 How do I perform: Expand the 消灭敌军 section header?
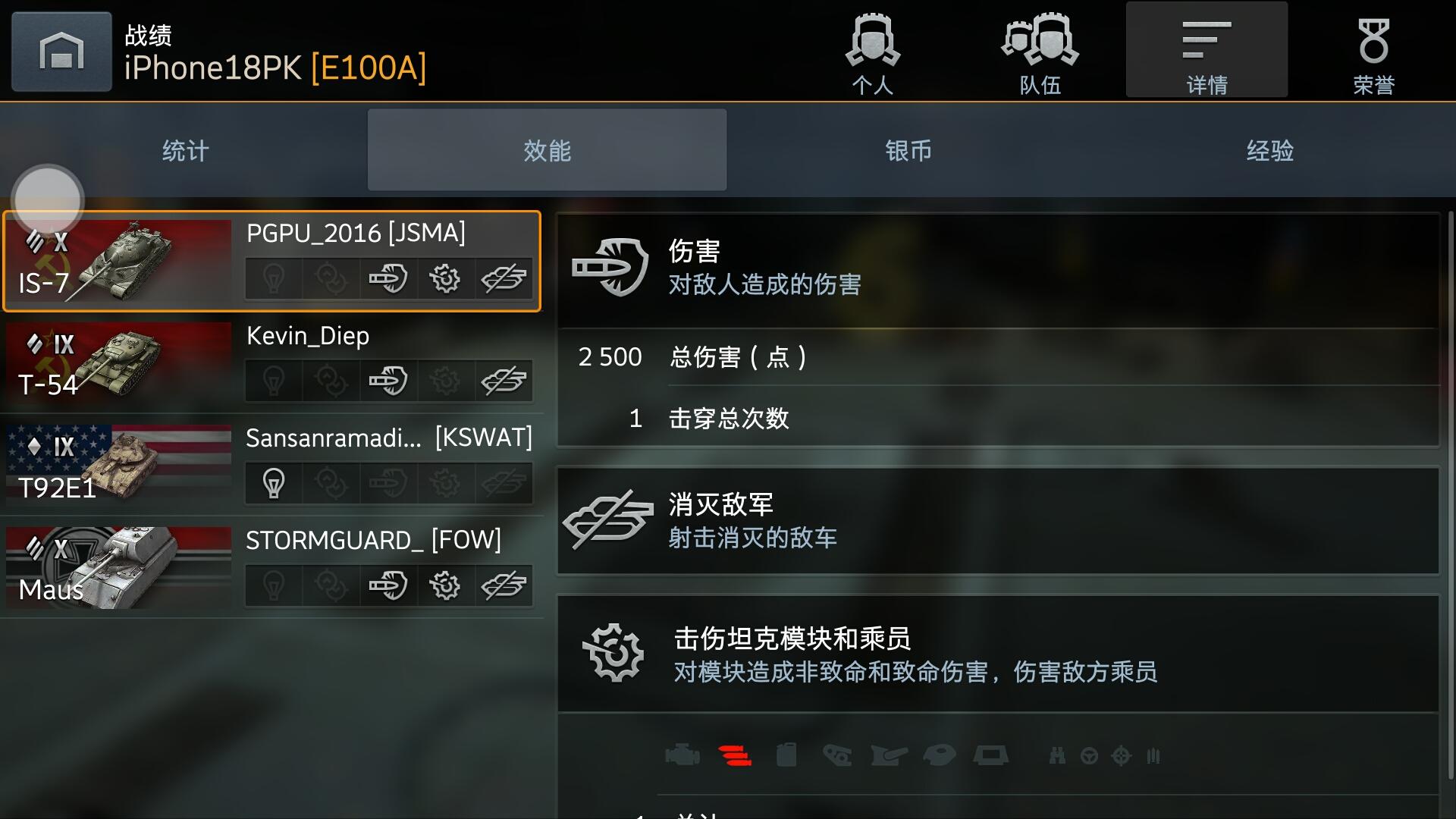(x=998, y=521)
